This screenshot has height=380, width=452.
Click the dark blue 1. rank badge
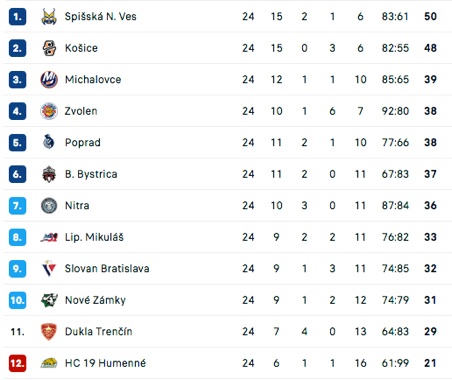coord(17,17)
